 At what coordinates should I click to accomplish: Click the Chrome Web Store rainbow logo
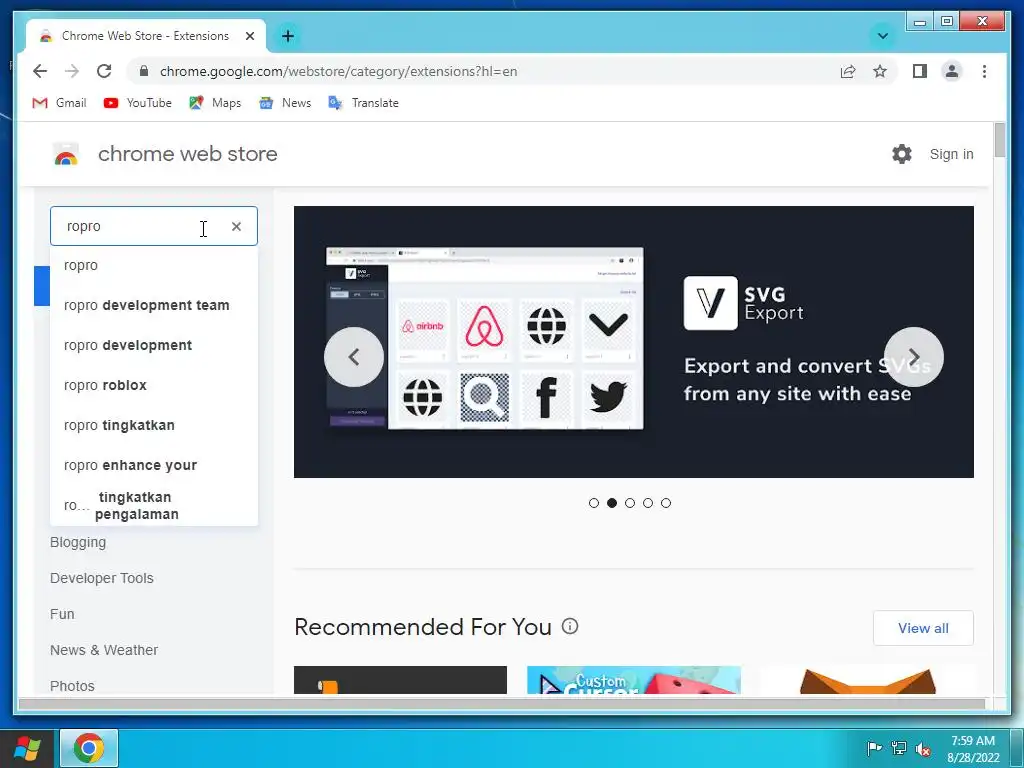coord(66,154)
